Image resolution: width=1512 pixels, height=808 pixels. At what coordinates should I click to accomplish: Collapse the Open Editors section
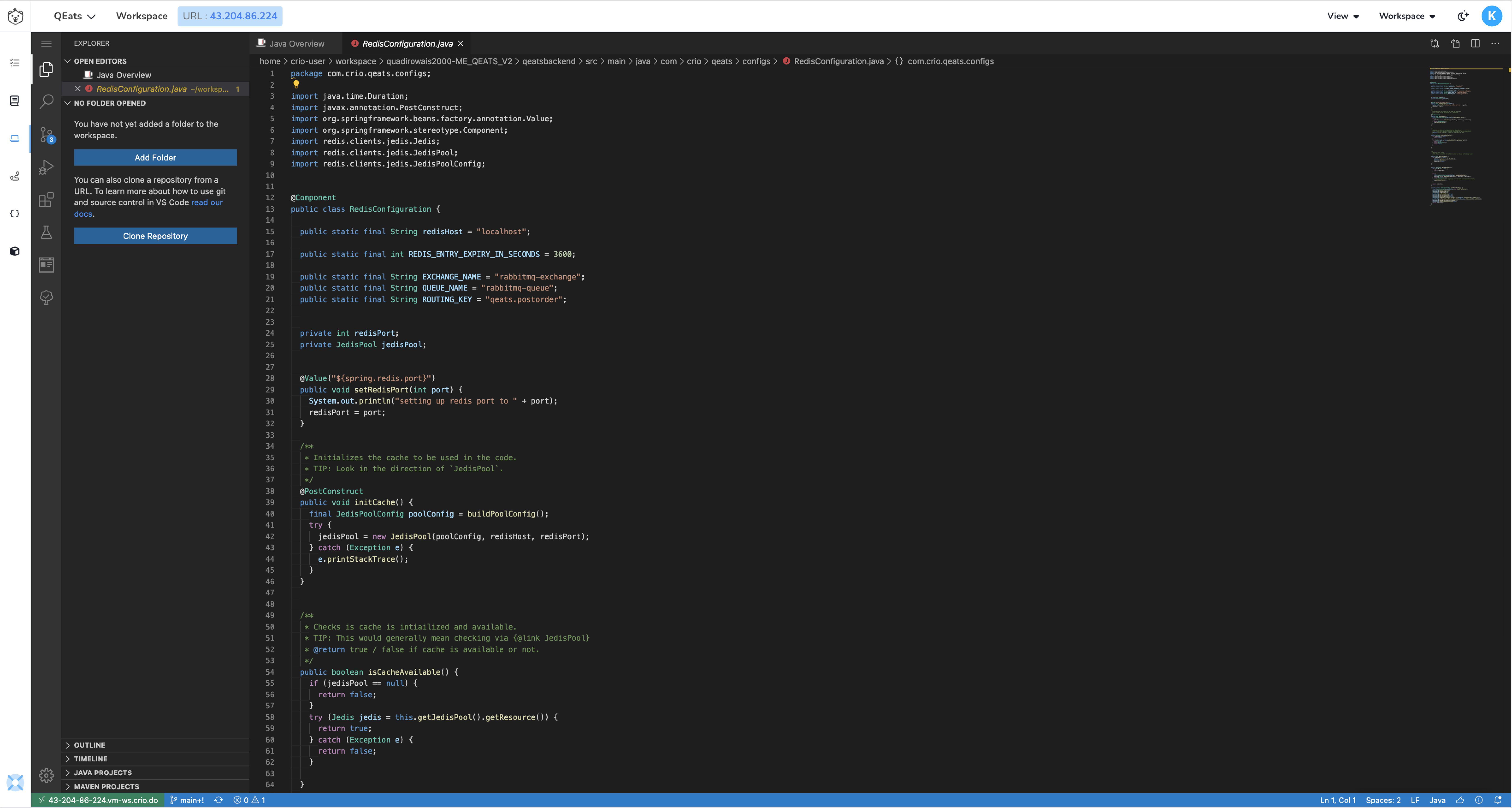click(x=156, y=61)
